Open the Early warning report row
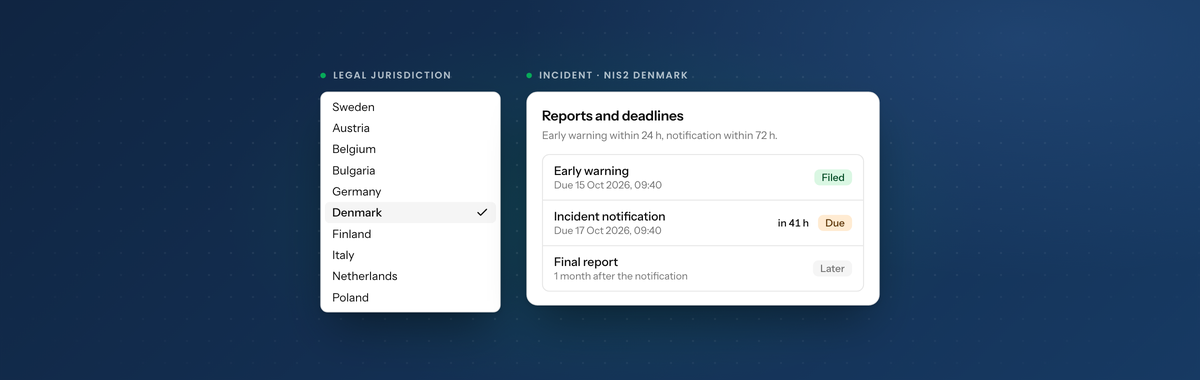This screenshot has width=1200, height=380. click(x=702, y=177)
